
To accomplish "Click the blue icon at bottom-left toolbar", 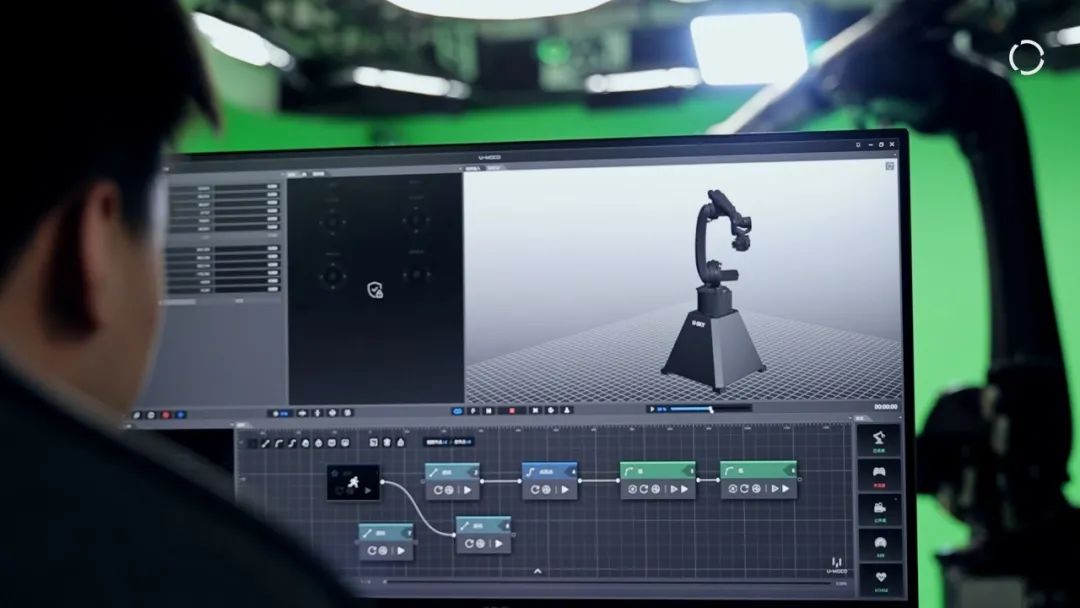I will pos(180,415).
